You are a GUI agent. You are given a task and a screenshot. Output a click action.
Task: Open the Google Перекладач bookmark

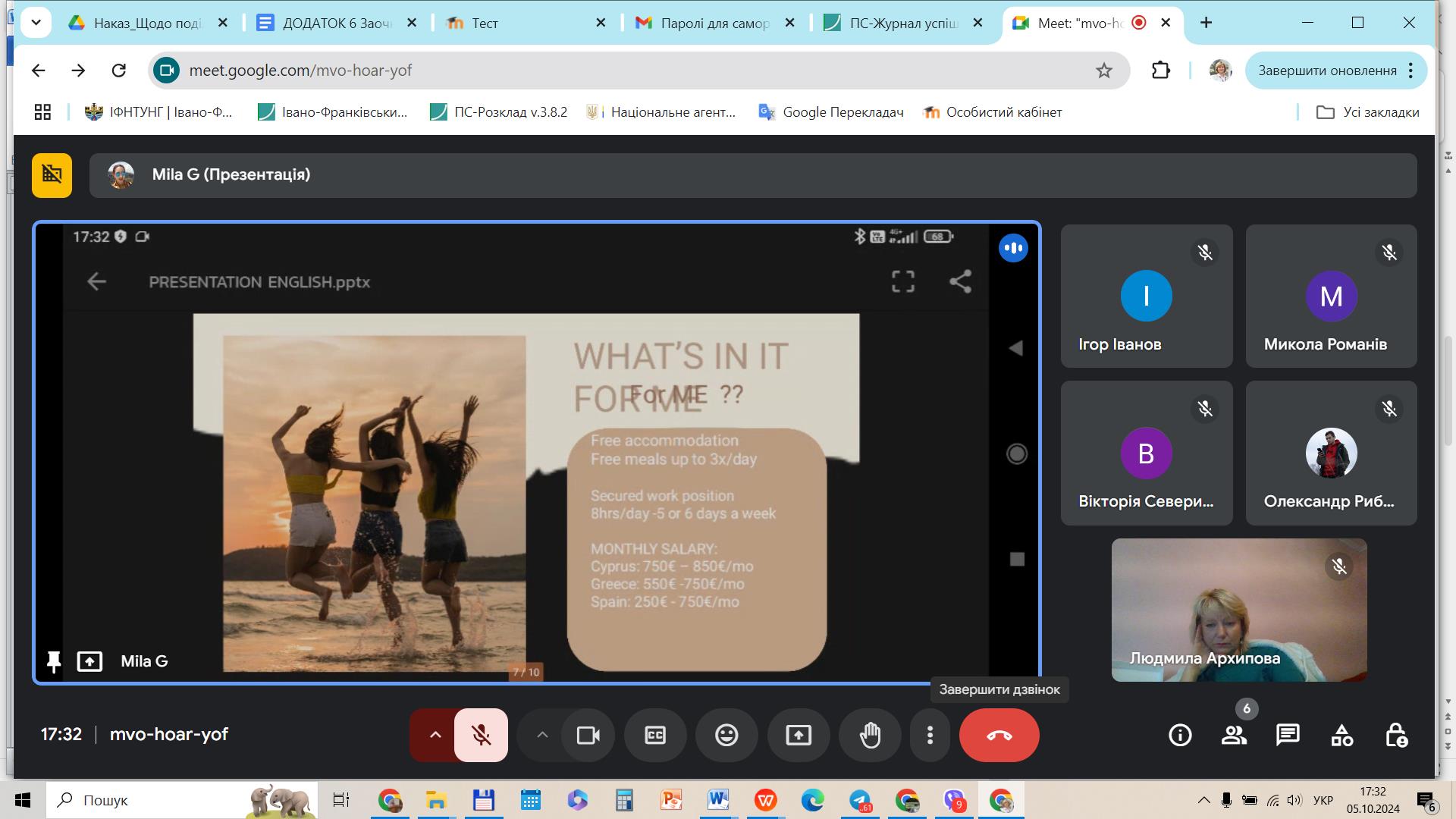[x=831, y=112]
